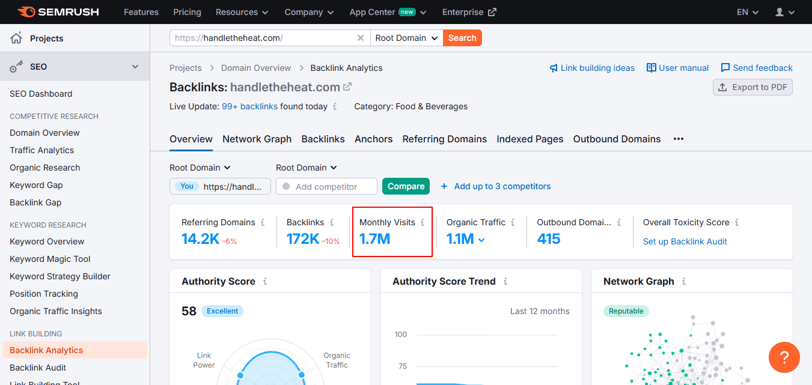Click the Authority Score info icon
Viewport: 812px width, 385px height.
(x=265, y=282)
